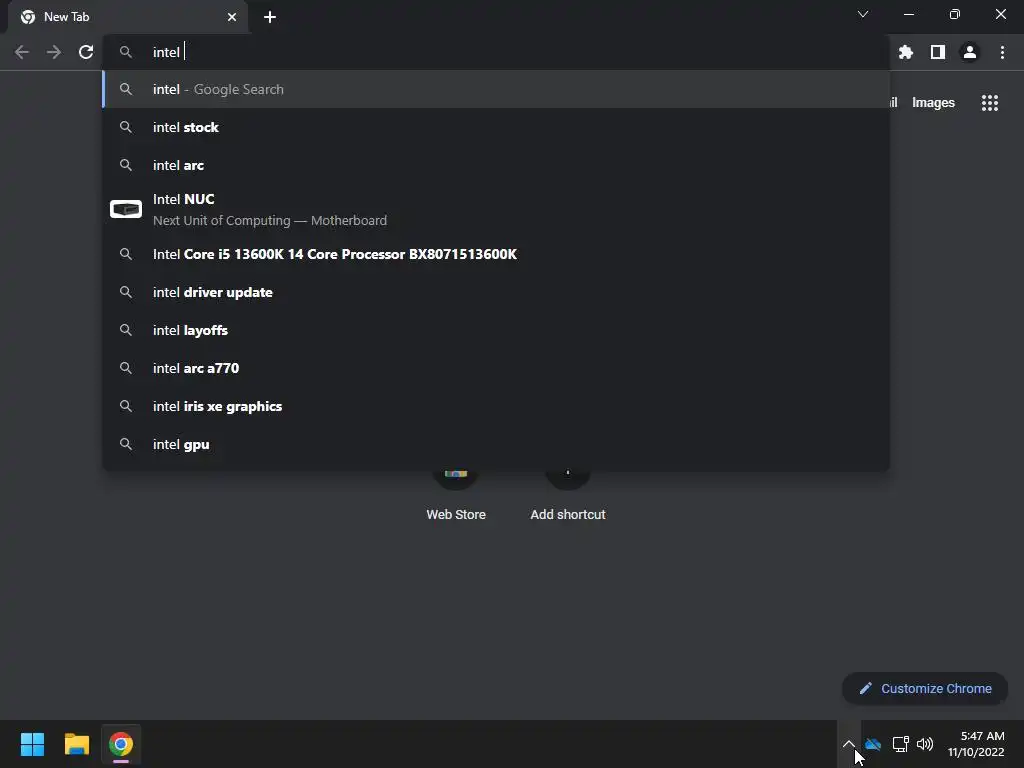Open the Chrome profile avatar icon
Viewport: 1024px width, 768px height.
coord(969,52)
